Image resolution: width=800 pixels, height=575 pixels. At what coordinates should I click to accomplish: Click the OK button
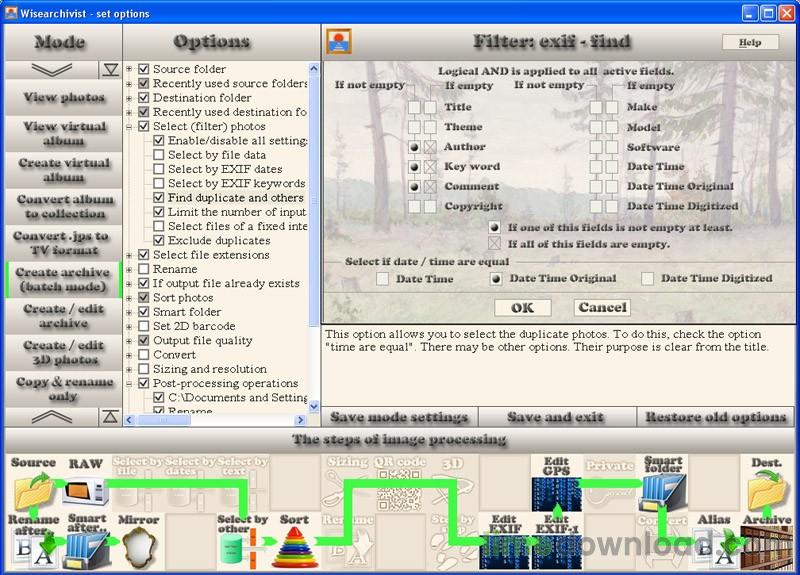(522, 308)
